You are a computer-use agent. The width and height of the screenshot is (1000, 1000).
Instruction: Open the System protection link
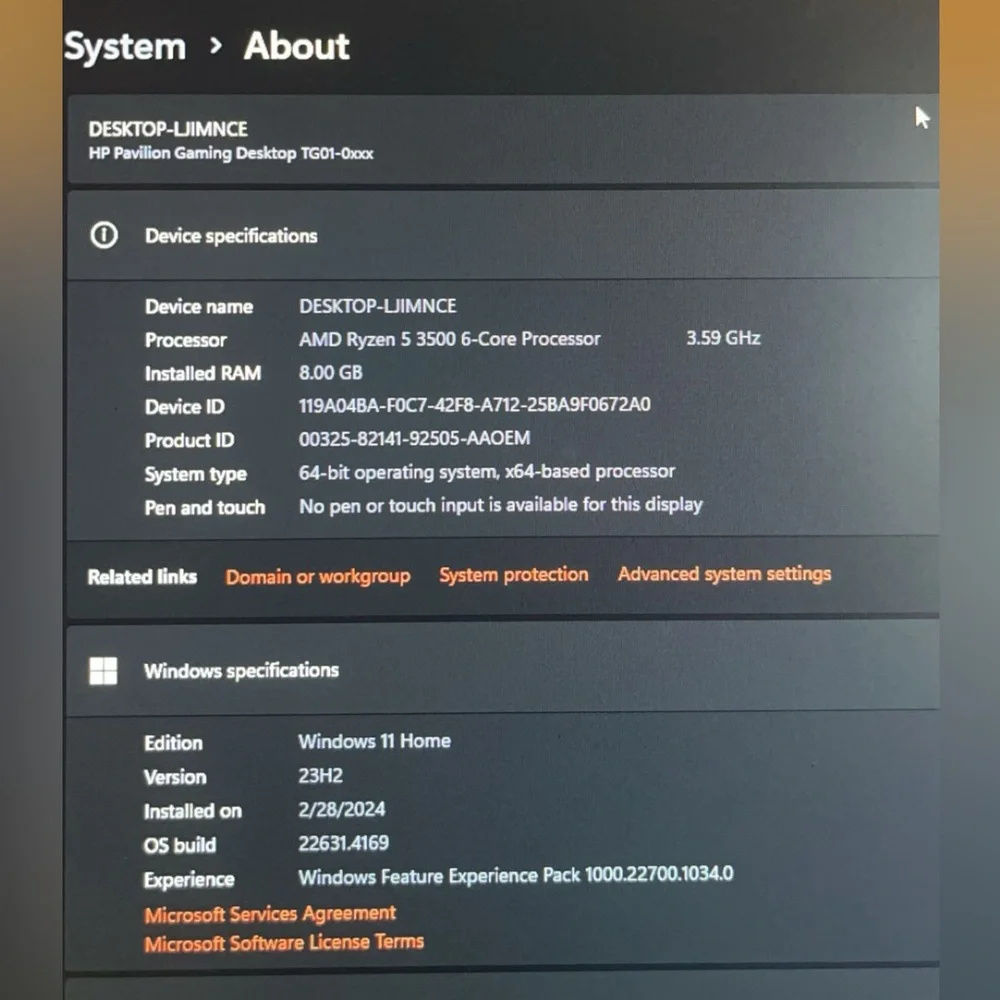pyautogui.click(x=513, y=575)
